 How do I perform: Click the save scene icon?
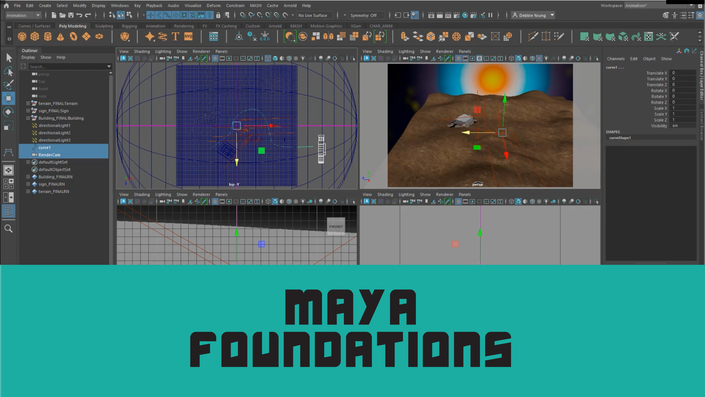71,15
